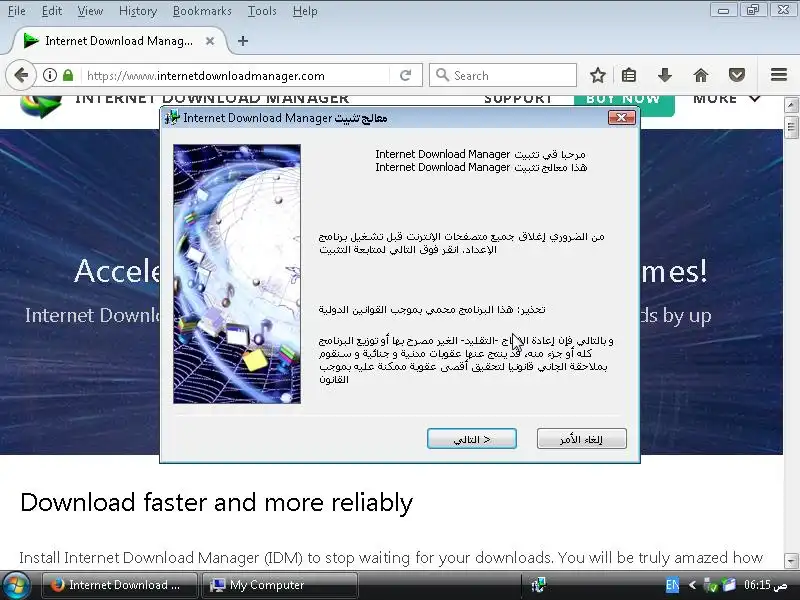The height and width of the screenshot is (600, 800).
Task: Click the network tray icon
Action: (x=710, y=585)
